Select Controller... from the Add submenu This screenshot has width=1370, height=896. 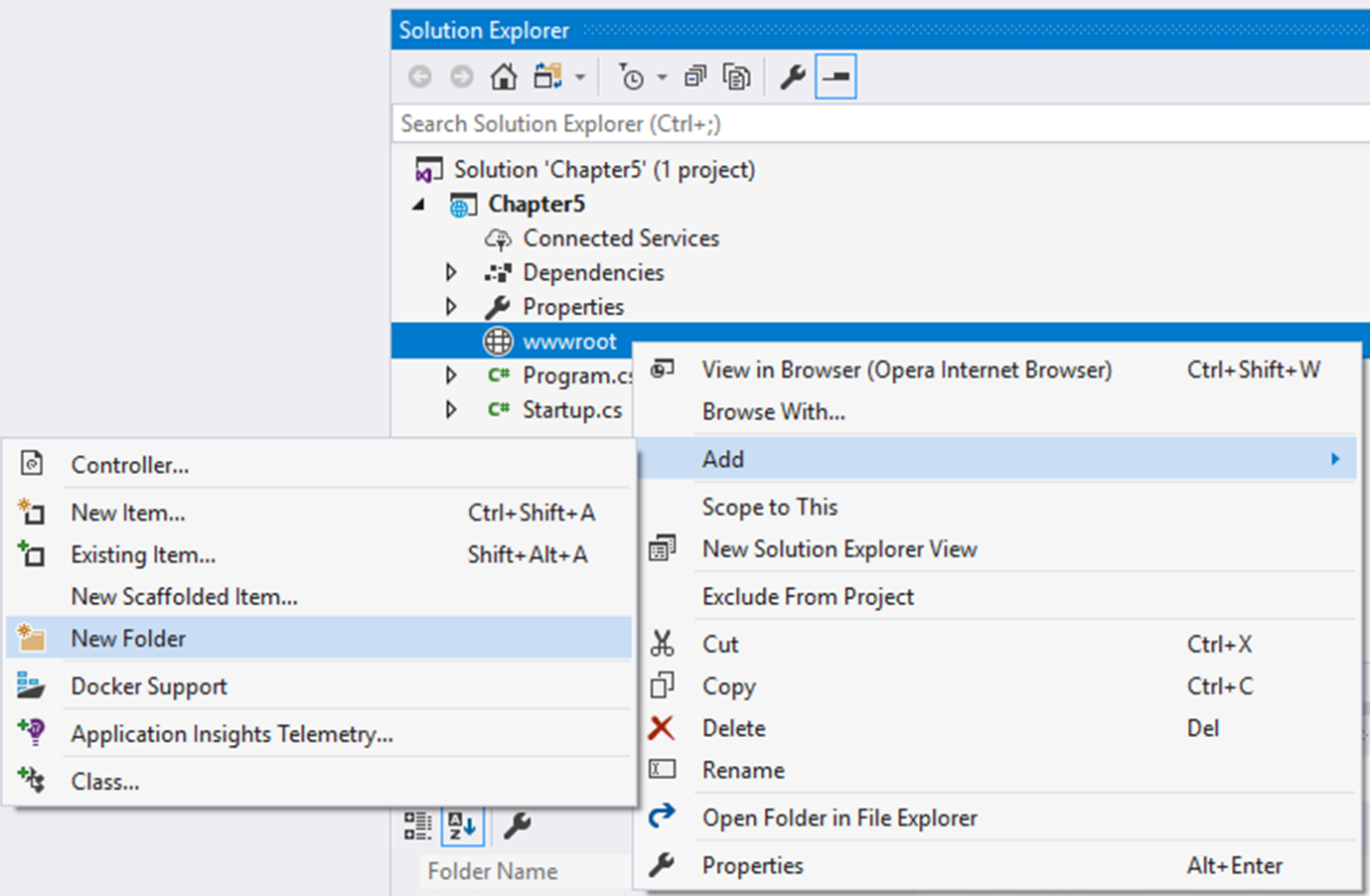pyautogui.click(x=129, y=465)
